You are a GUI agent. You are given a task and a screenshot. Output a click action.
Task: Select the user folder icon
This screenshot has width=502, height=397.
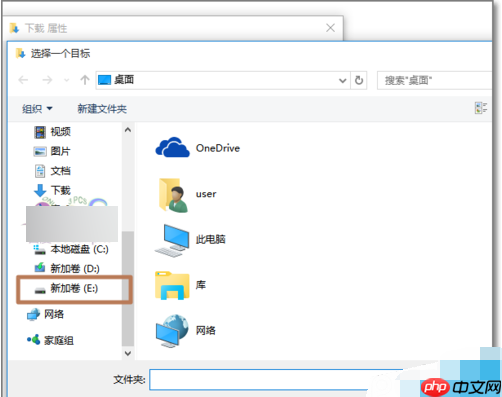174,195
